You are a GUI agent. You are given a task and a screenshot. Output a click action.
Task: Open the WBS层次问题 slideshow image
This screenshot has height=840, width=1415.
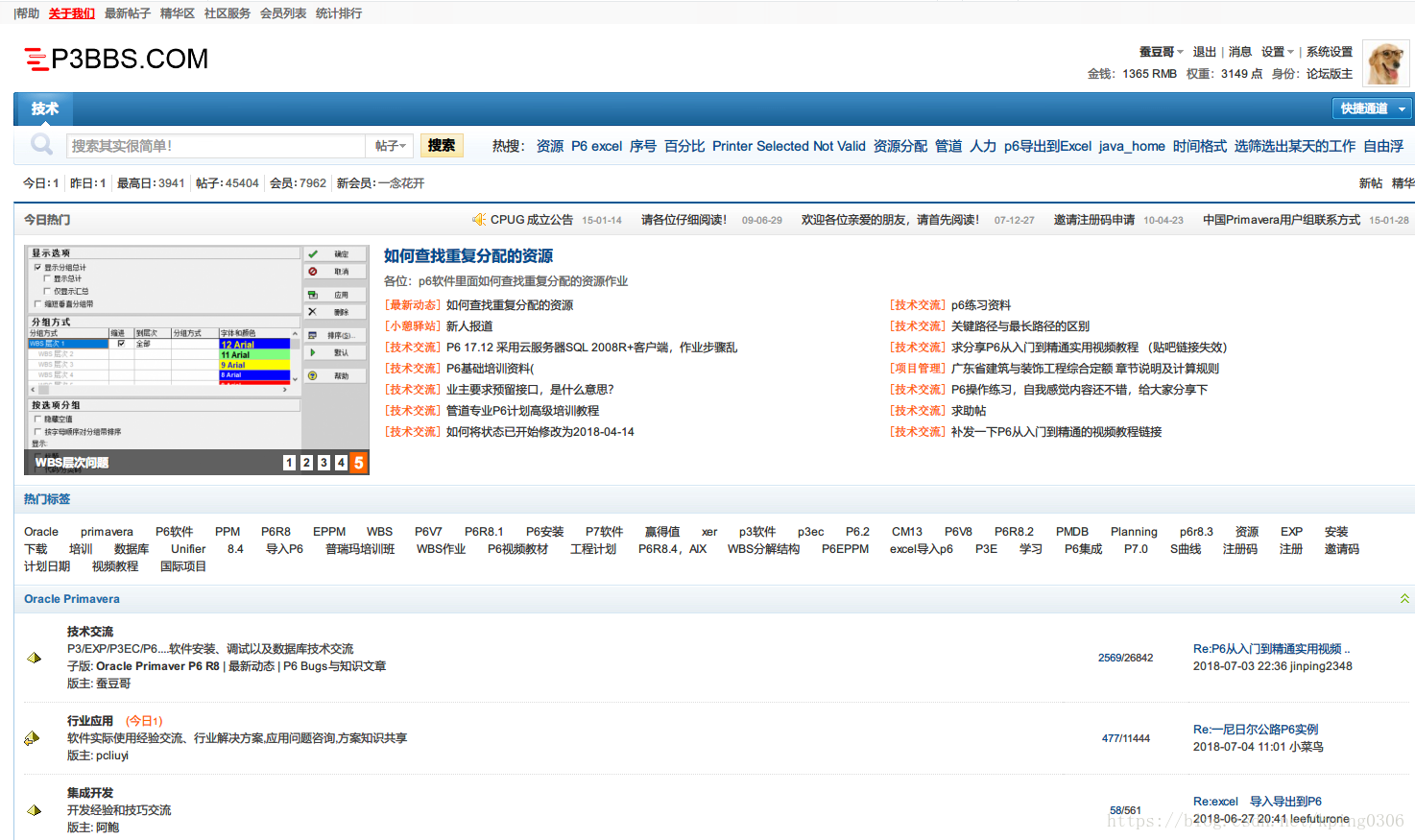click(197, 360)
